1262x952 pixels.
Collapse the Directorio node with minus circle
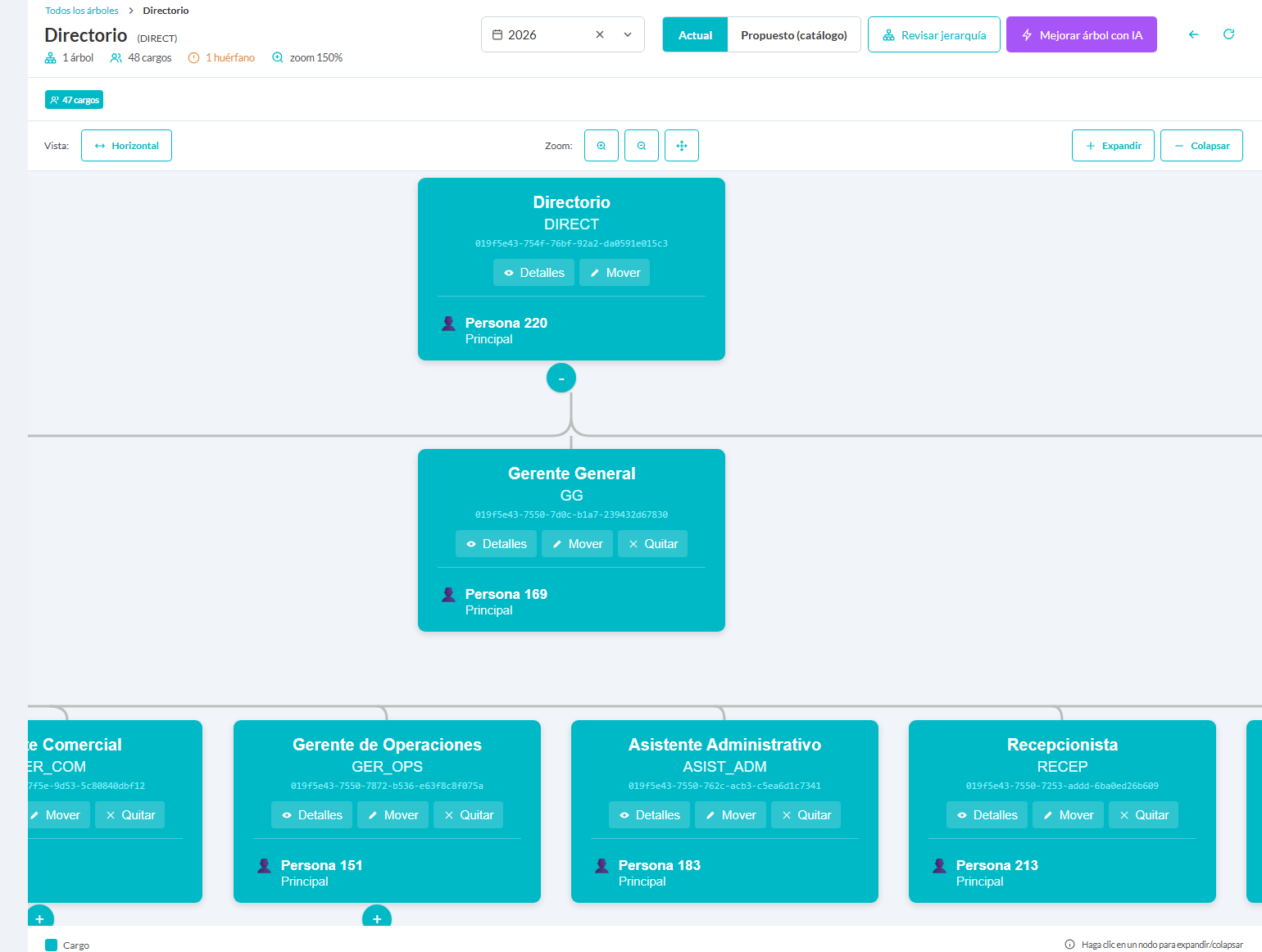pyautogui.click(x=561, y=378)
